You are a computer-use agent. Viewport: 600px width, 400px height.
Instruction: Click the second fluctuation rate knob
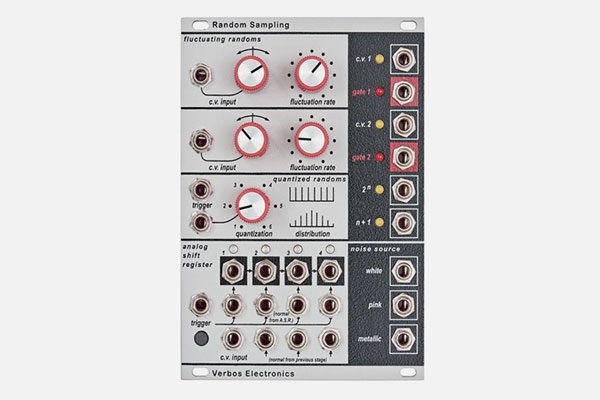point(312,140)
